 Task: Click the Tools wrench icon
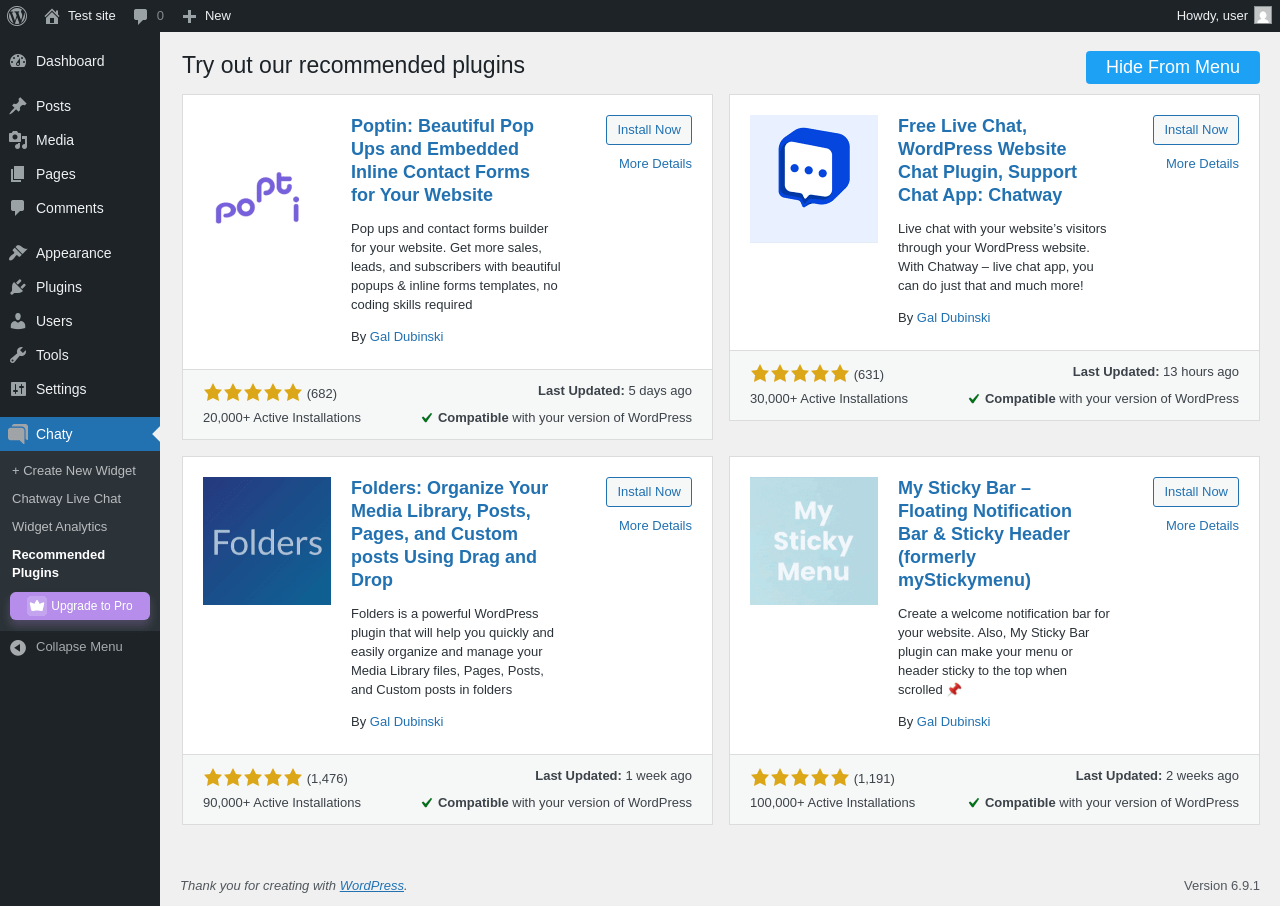[18, 355]
